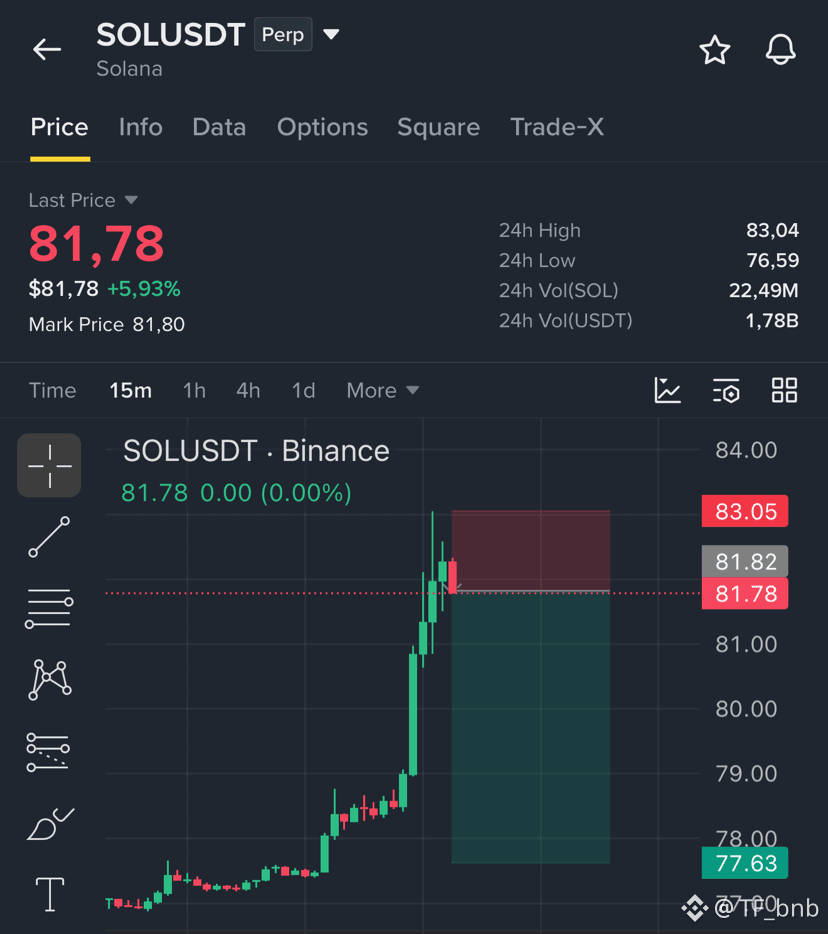Open chart indicators icon
The height and width of the screenshot is (934, 828).
point(667,391)
